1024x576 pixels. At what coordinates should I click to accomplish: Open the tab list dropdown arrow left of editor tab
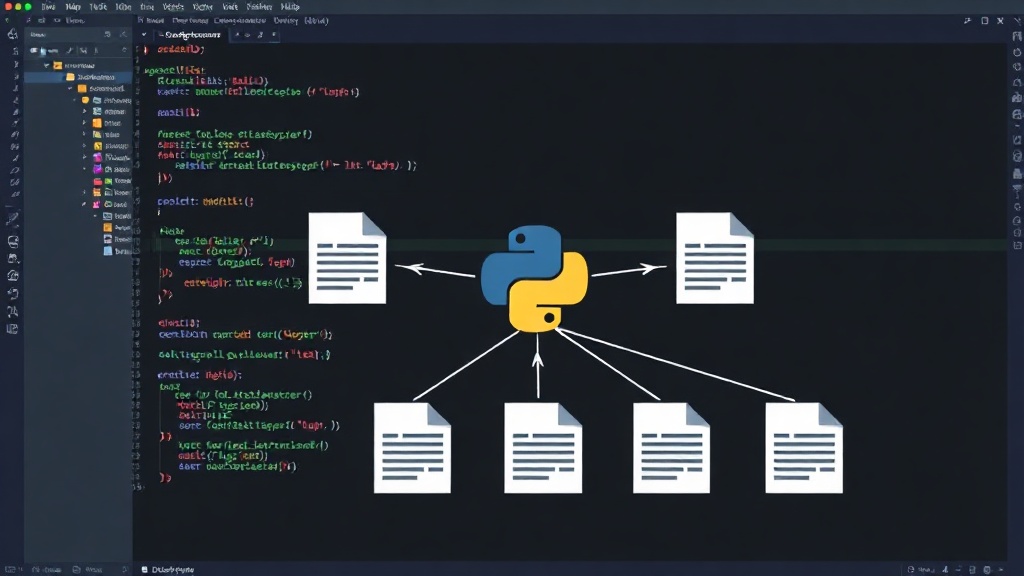(x=144, y=35)
